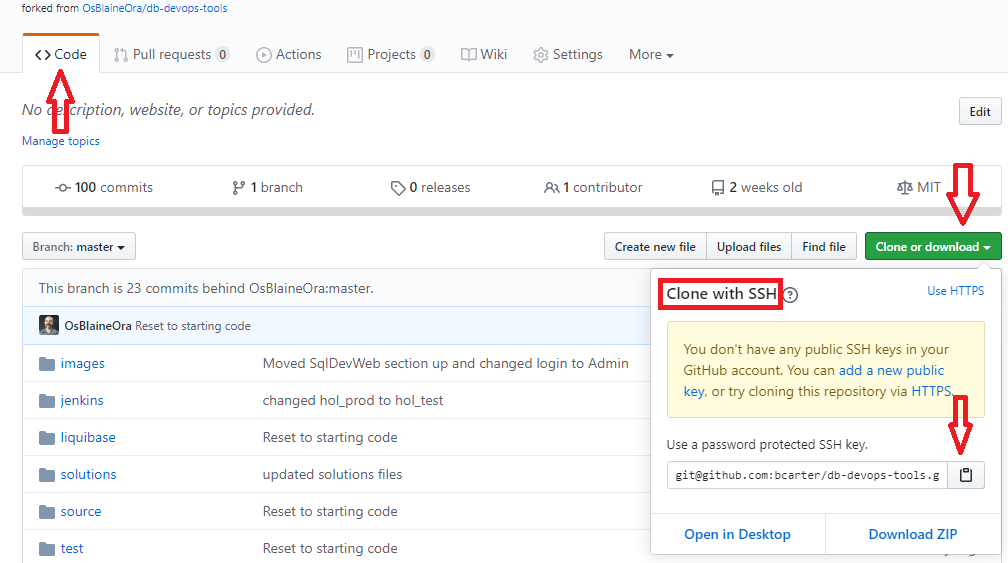Viewport: 1008px width, 563px height.
Task: Open the MIT license link
Action: click(x=919, y=188)
